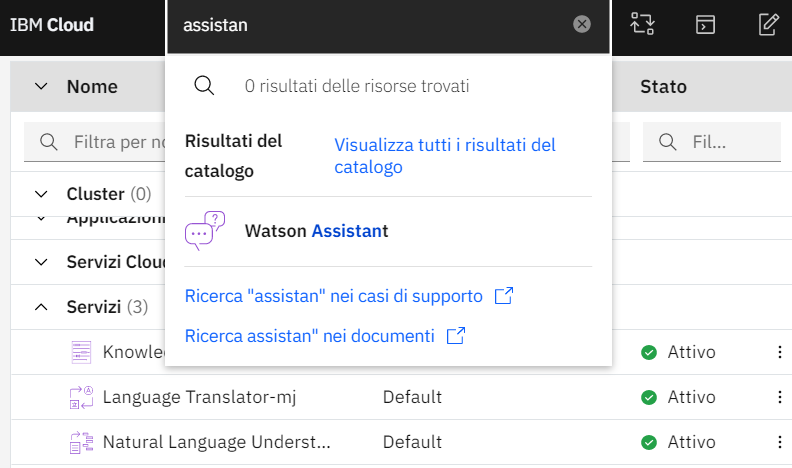Click the Language Translator service icon
This screenshot has height=468, width=792.
coord(81,397)
